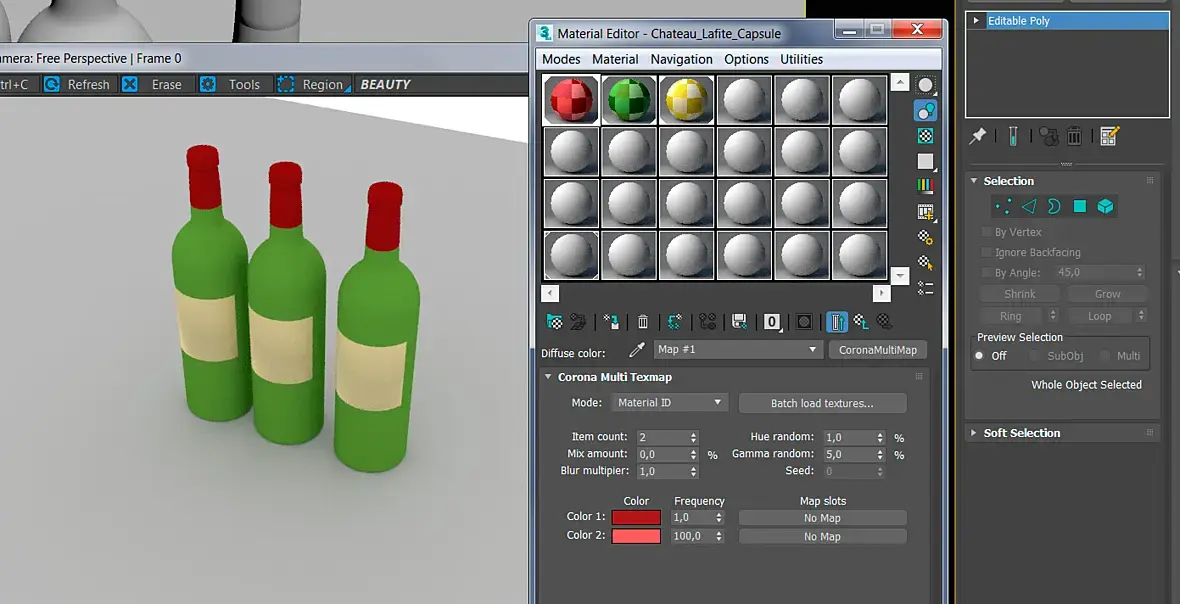Click No Map slot for Color 1
This screenshot has width=1180, height=604.
click(x=823, y=518)
